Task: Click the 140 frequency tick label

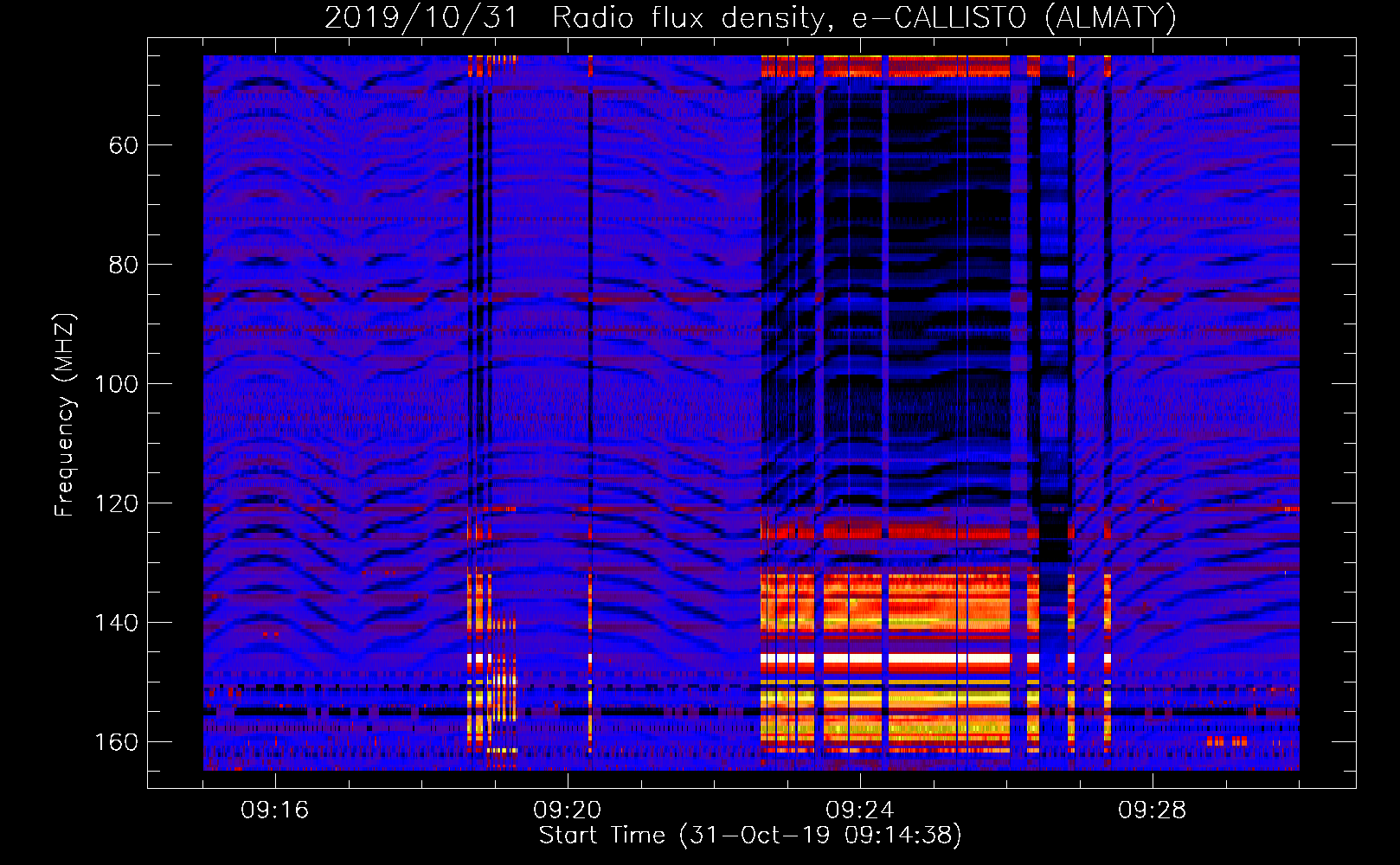Action: pos(116,623)
